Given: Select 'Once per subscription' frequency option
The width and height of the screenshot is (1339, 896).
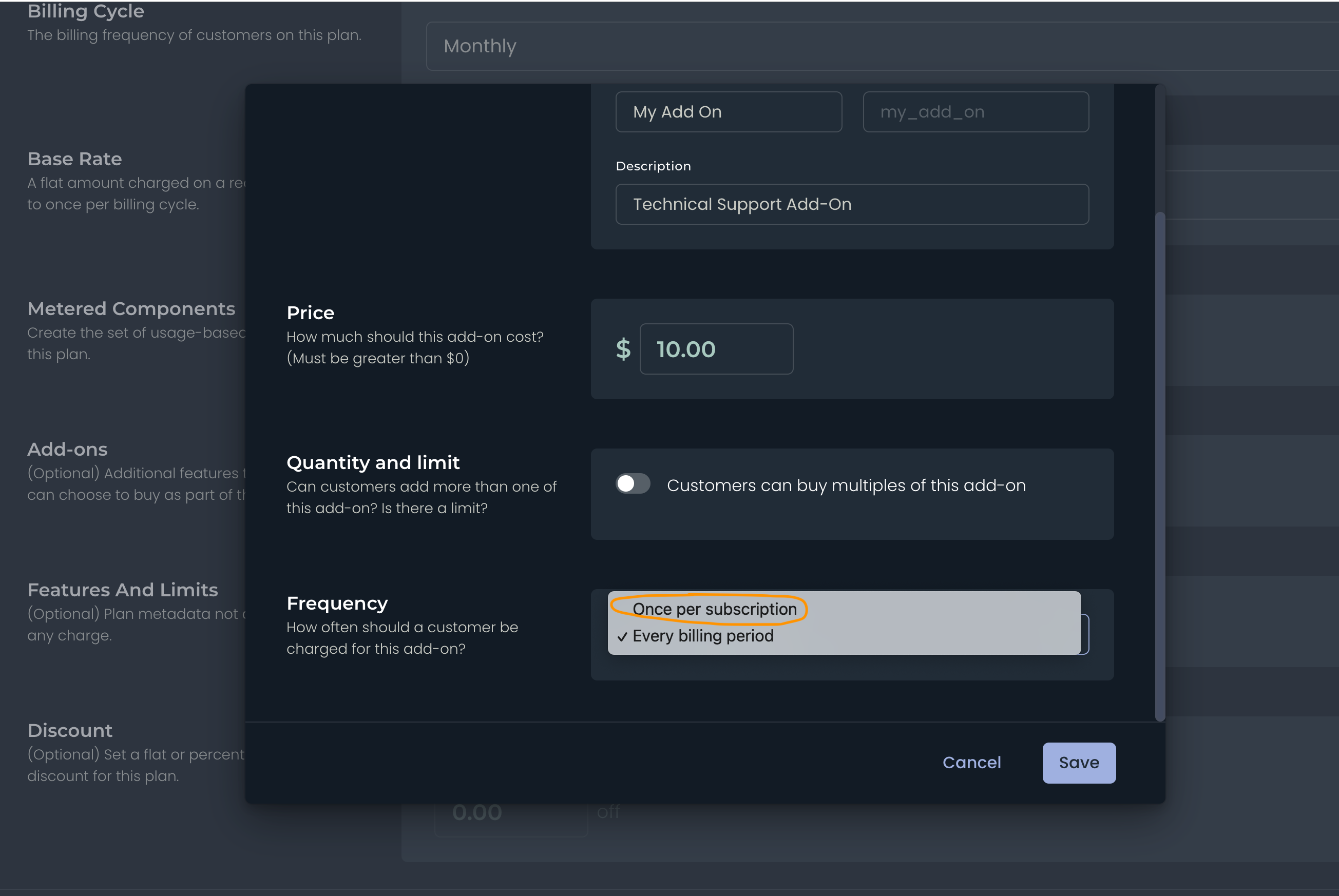Looking at the screenshot, I should click(714, 609).
